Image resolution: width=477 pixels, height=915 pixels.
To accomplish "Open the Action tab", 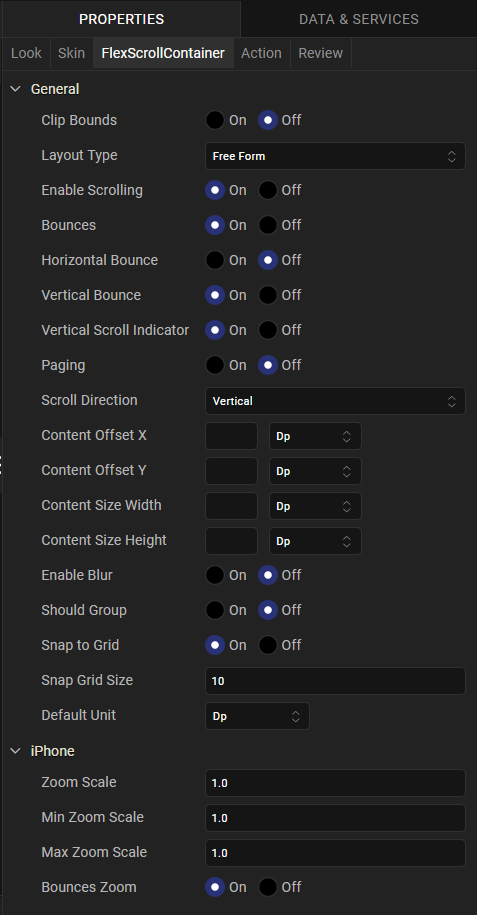I will 261,53.
